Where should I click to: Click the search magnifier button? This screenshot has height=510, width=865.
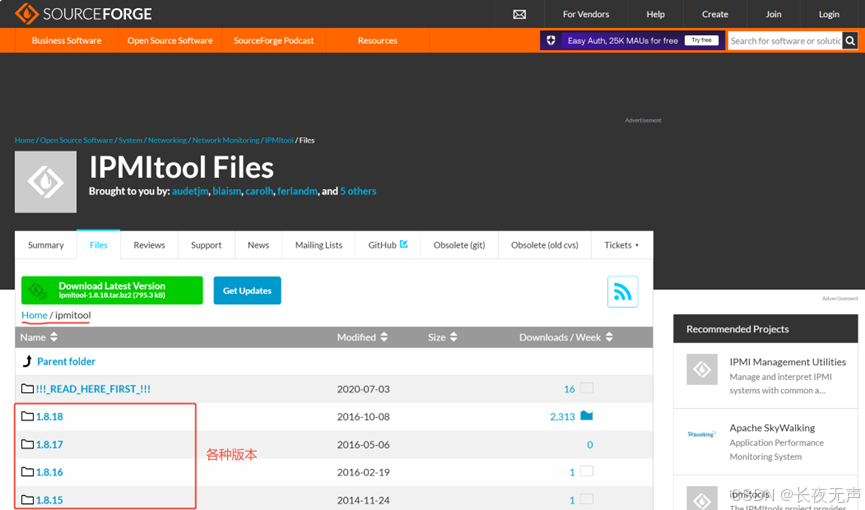(x=850, y=40)
